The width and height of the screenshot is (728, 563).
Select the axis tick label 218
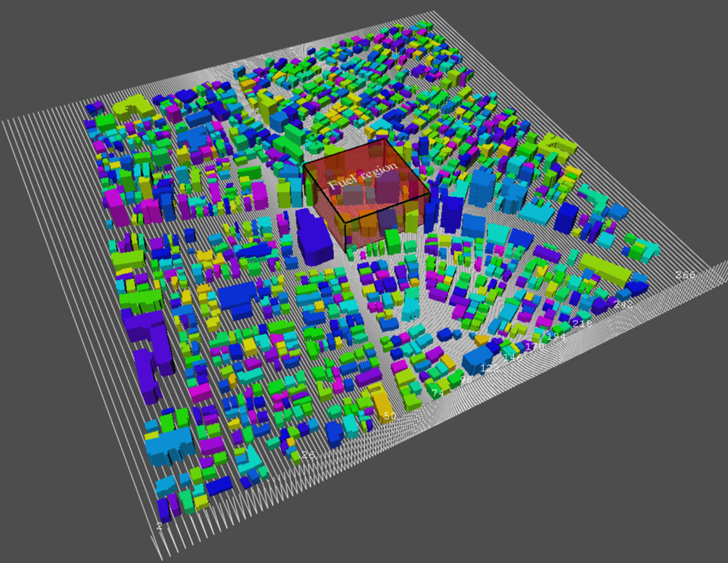coord(583,324)
